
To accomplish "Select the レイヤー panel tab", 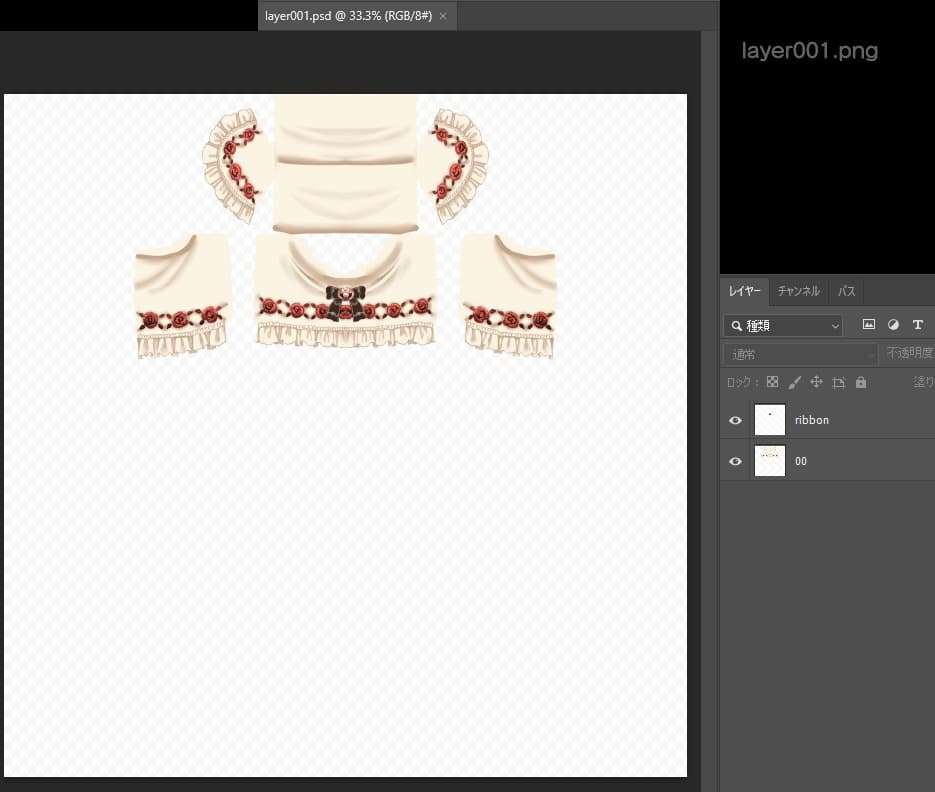I will tap(744, 291).
